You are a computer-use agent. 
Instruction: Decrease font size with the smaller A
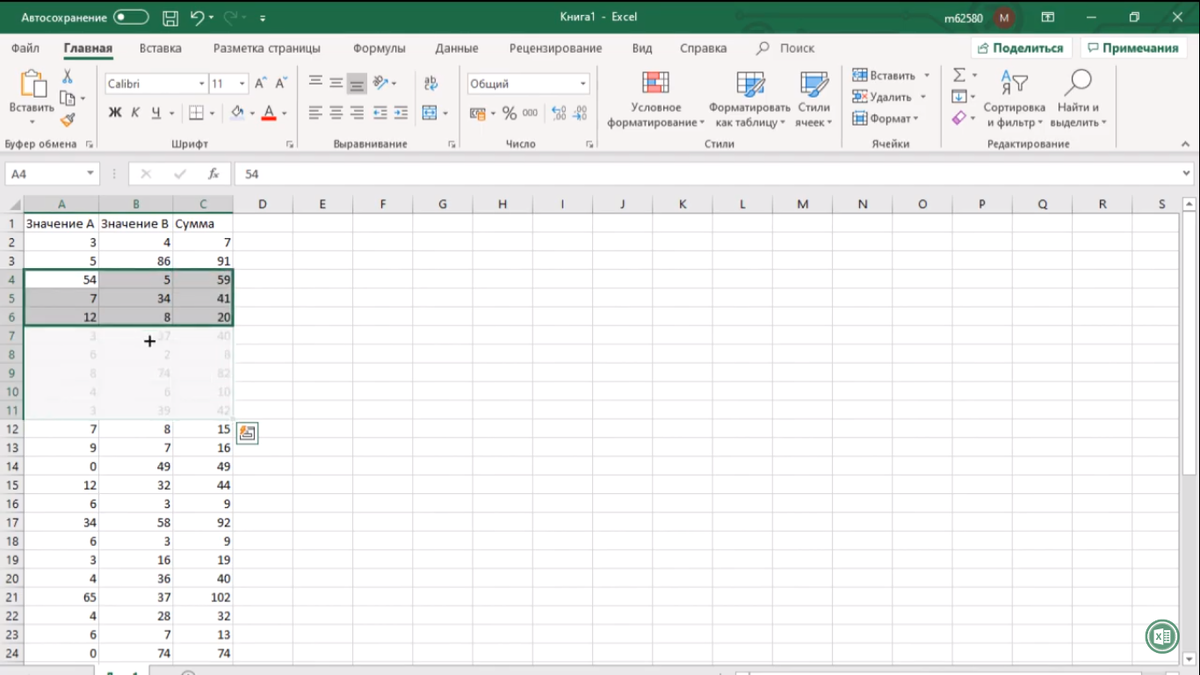coord(282,84)
